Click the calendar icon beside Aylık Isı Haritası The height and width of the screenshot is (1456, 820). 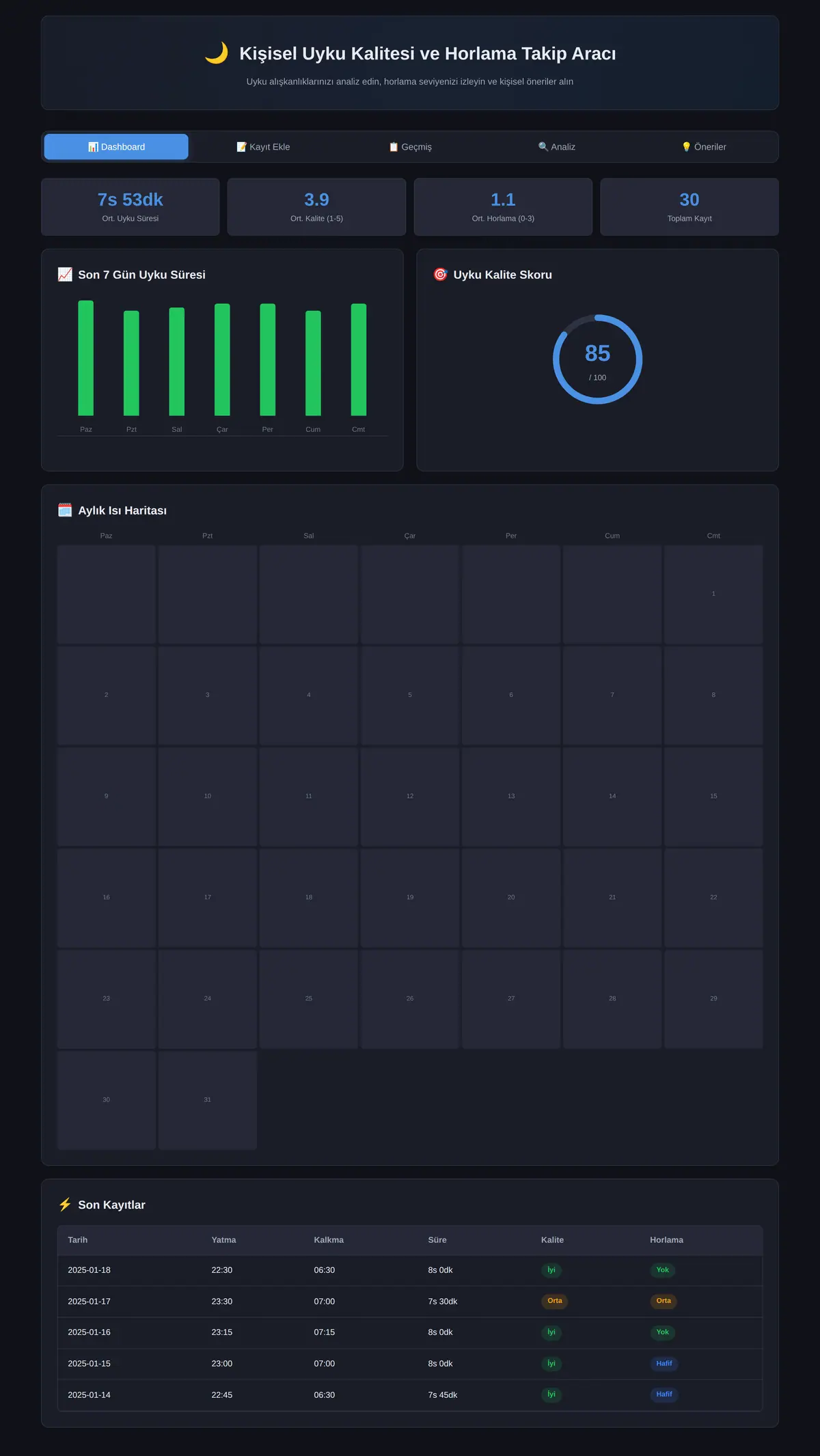(x=65, y=510)
